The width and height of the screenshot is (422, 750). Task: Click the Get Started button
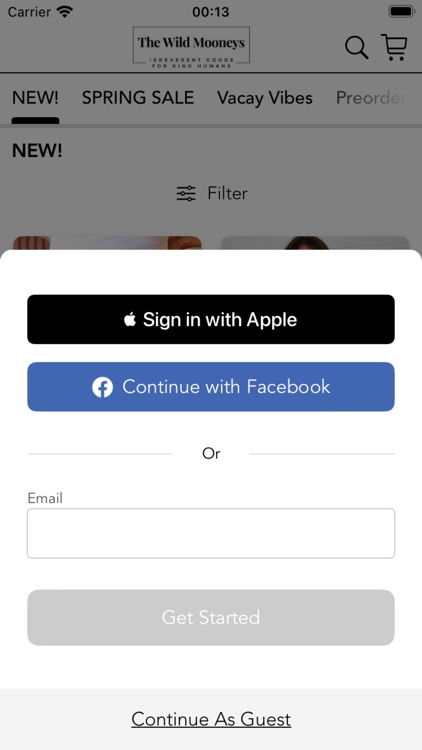211,618
